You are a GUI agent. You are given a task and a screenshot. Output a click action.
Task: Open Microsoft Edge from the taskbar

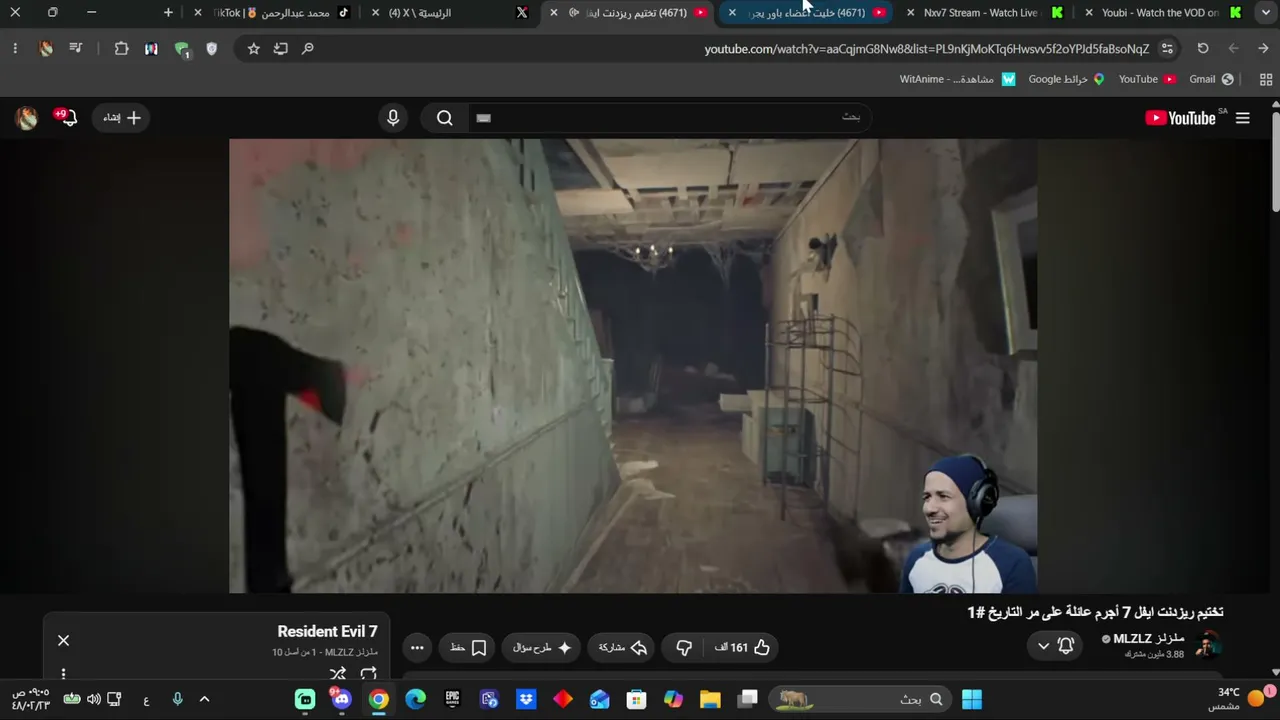(x=415, y=699)
